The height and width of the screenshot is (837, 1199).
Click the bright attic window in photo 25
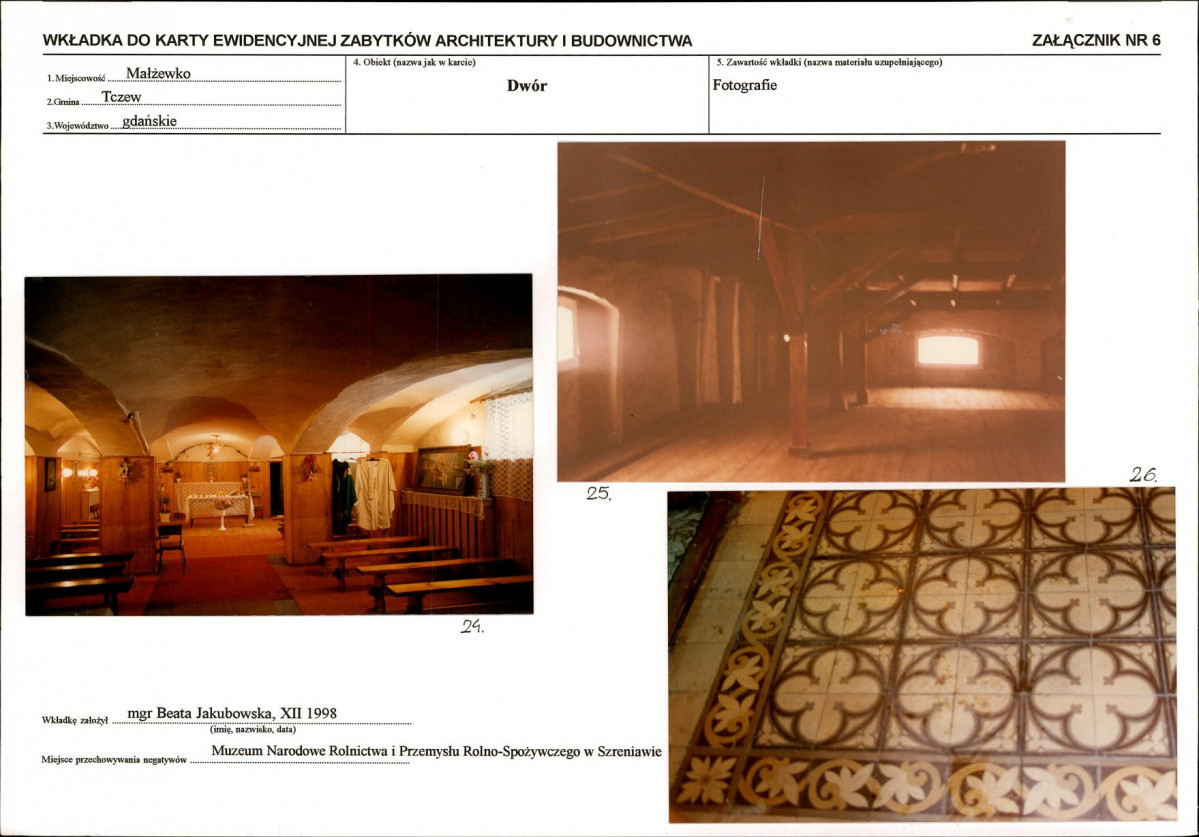[947, 350]
